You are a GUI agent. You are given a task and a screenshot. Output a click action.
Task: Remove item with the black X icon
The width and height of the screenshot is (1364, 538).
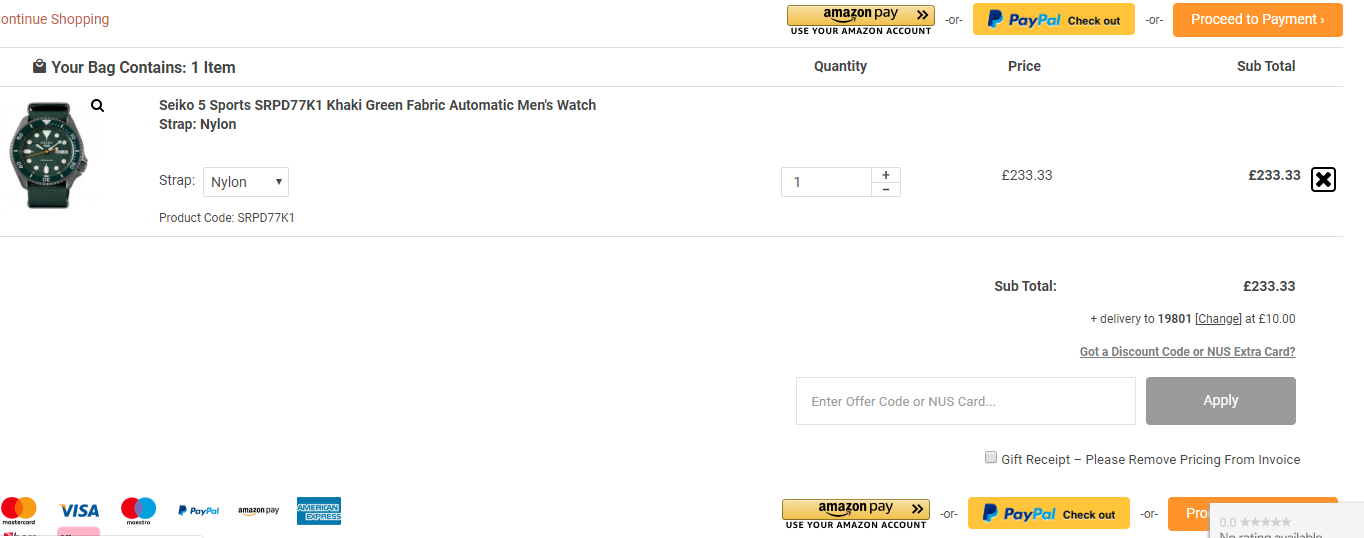1323,179
